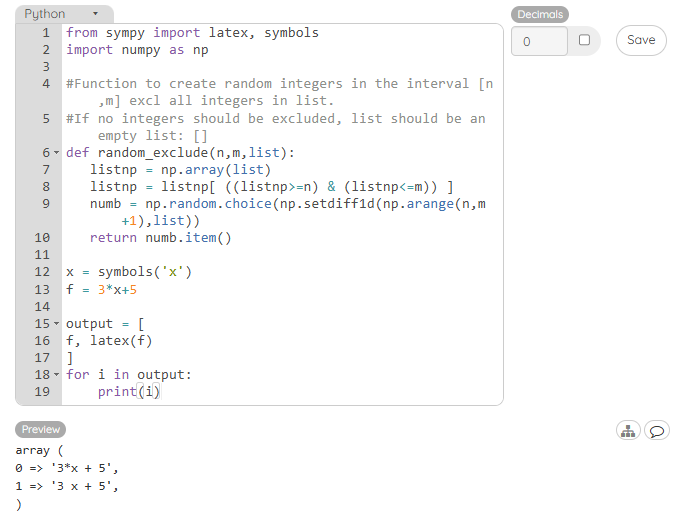Place cursor on the 'import numpy as np' line
This screenshot has width=693, height=523.
coord(137,50)
